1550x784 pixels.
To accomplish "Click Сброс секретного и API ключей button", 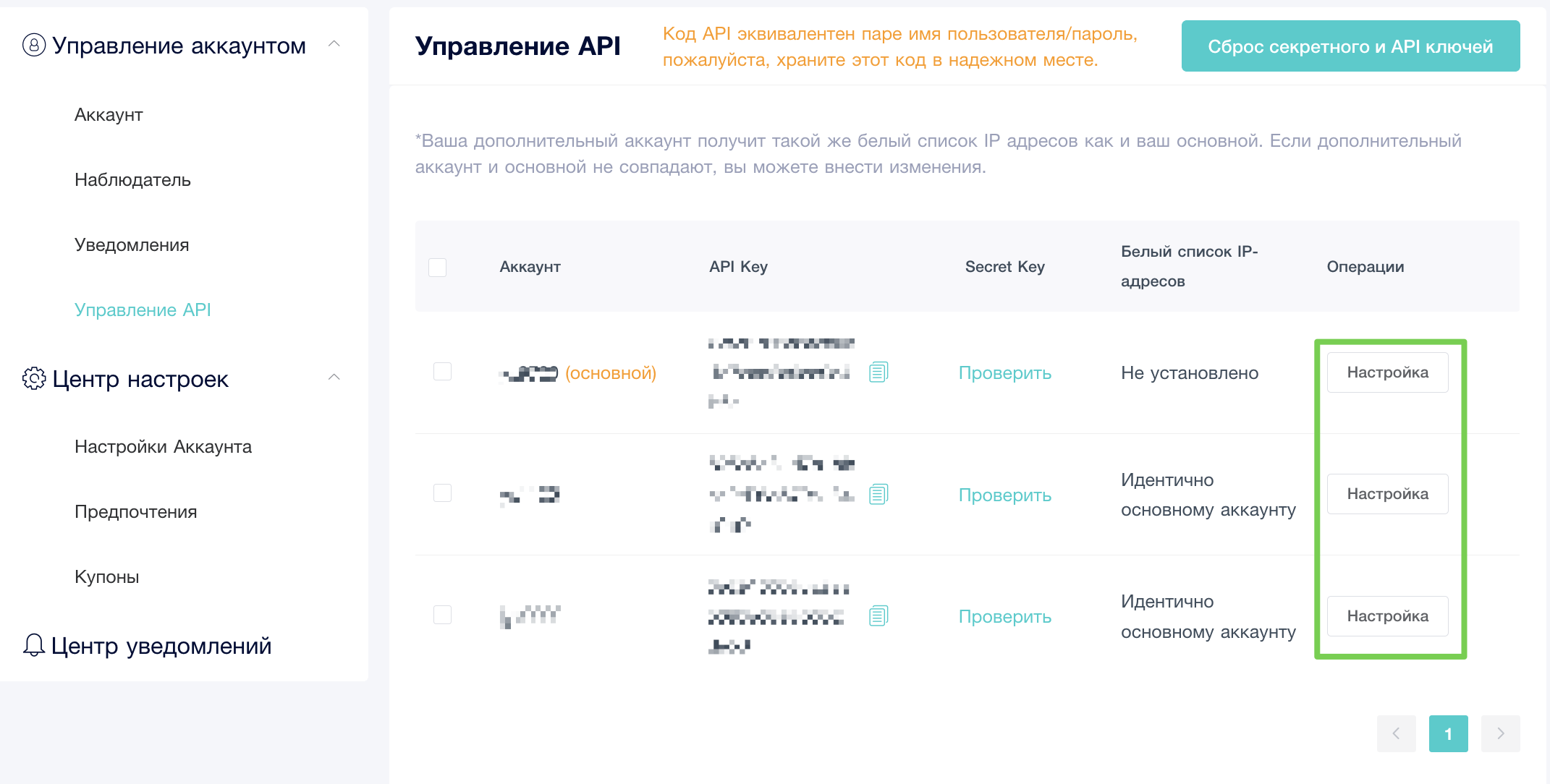I will pos(1350,46).
